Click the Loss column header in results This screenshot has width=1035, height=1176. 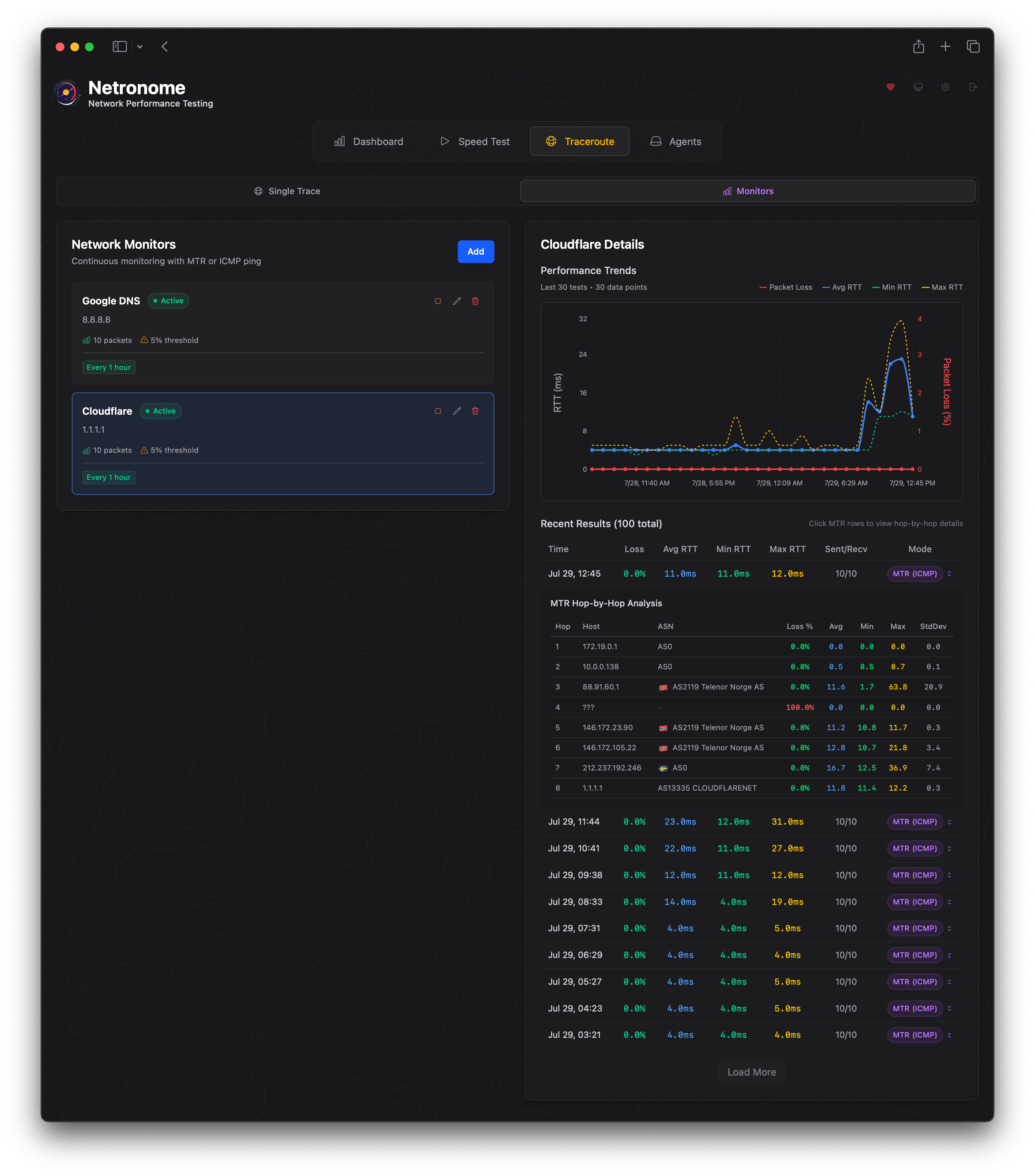coord(634,549)
